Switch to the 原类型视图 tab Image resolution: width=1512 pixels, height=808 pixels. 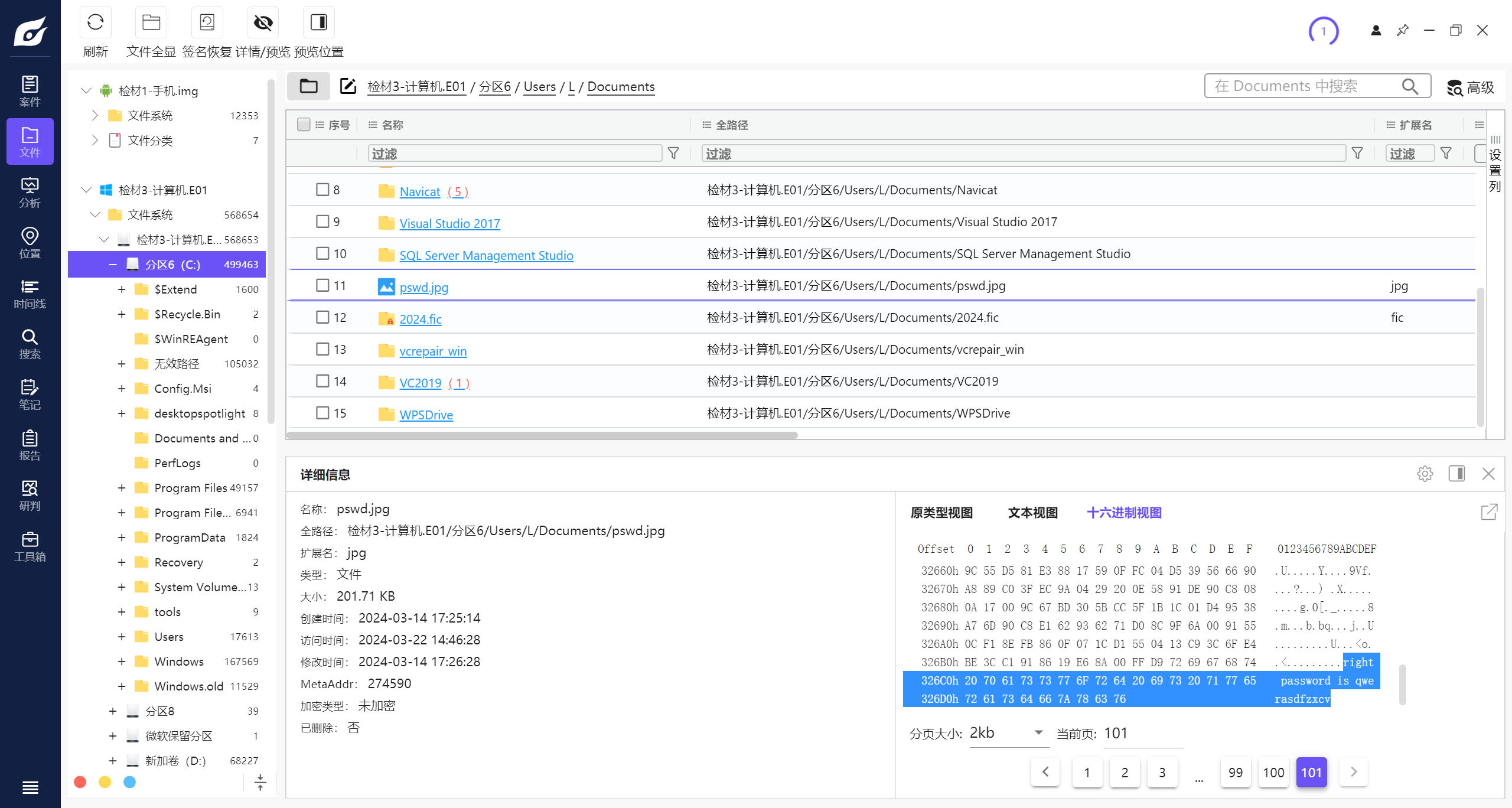tap(941, 513)
